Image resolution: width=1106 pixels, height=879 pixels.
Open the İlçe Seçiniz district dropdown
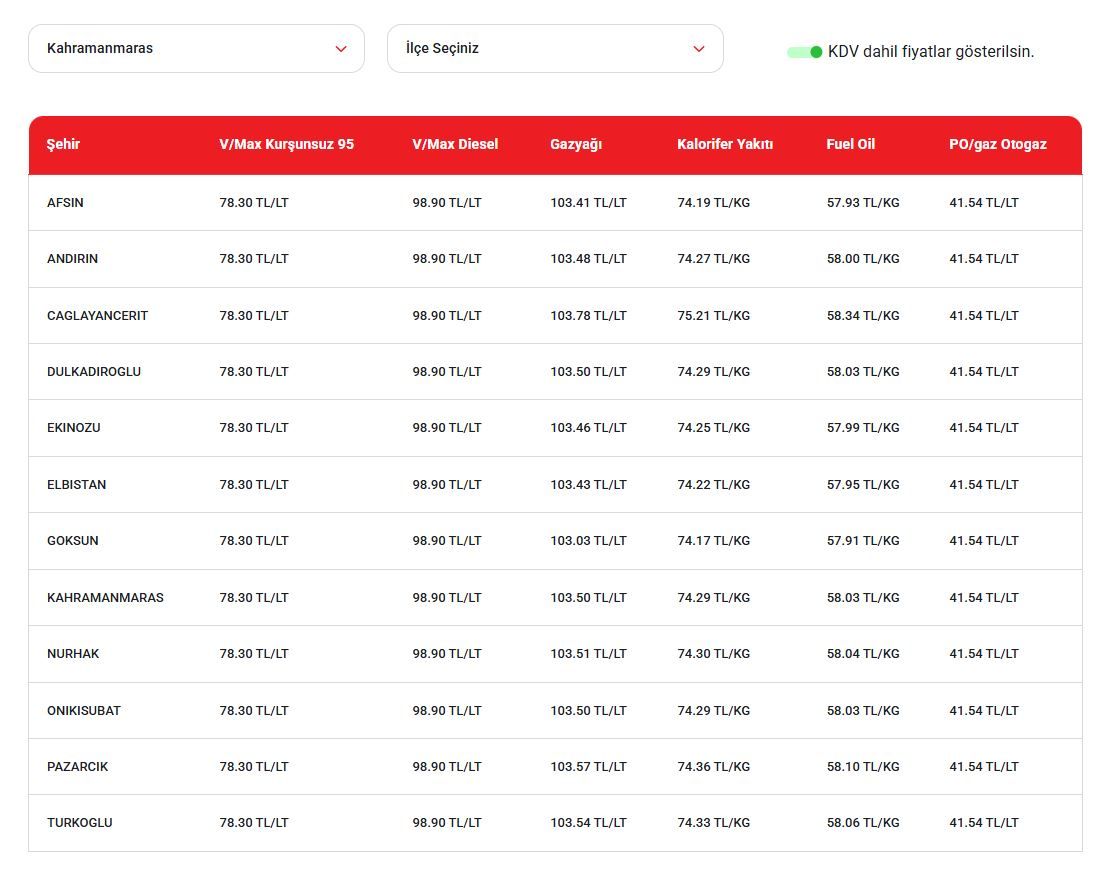coord(555,49)
